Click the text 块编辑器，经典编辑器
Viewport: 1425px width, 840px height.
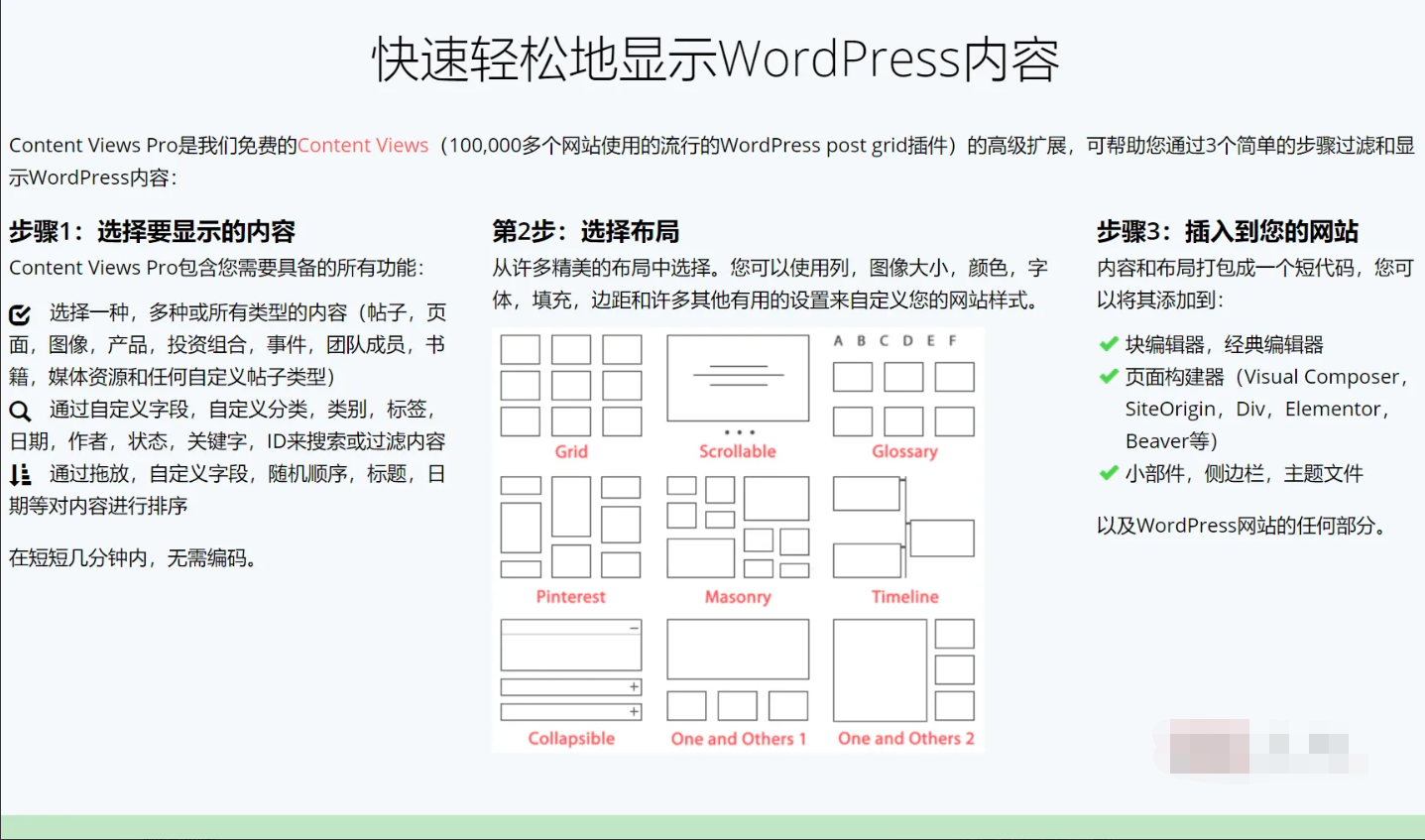1225,345
